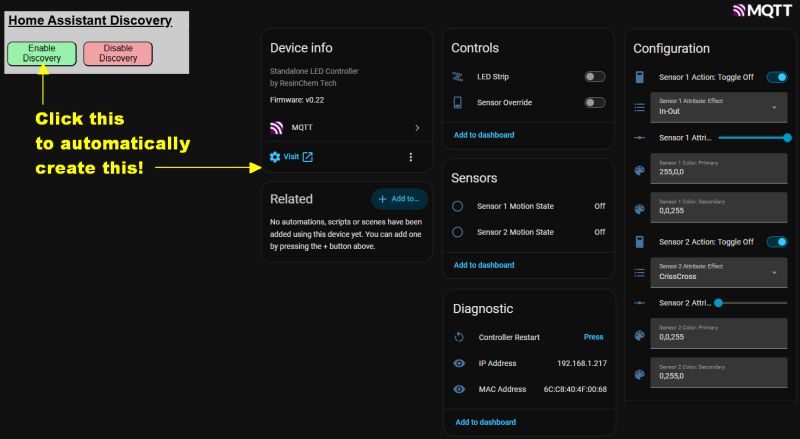Click the IP Address value 192.168.1.217

pyautogui.click(x=582, y=363)
